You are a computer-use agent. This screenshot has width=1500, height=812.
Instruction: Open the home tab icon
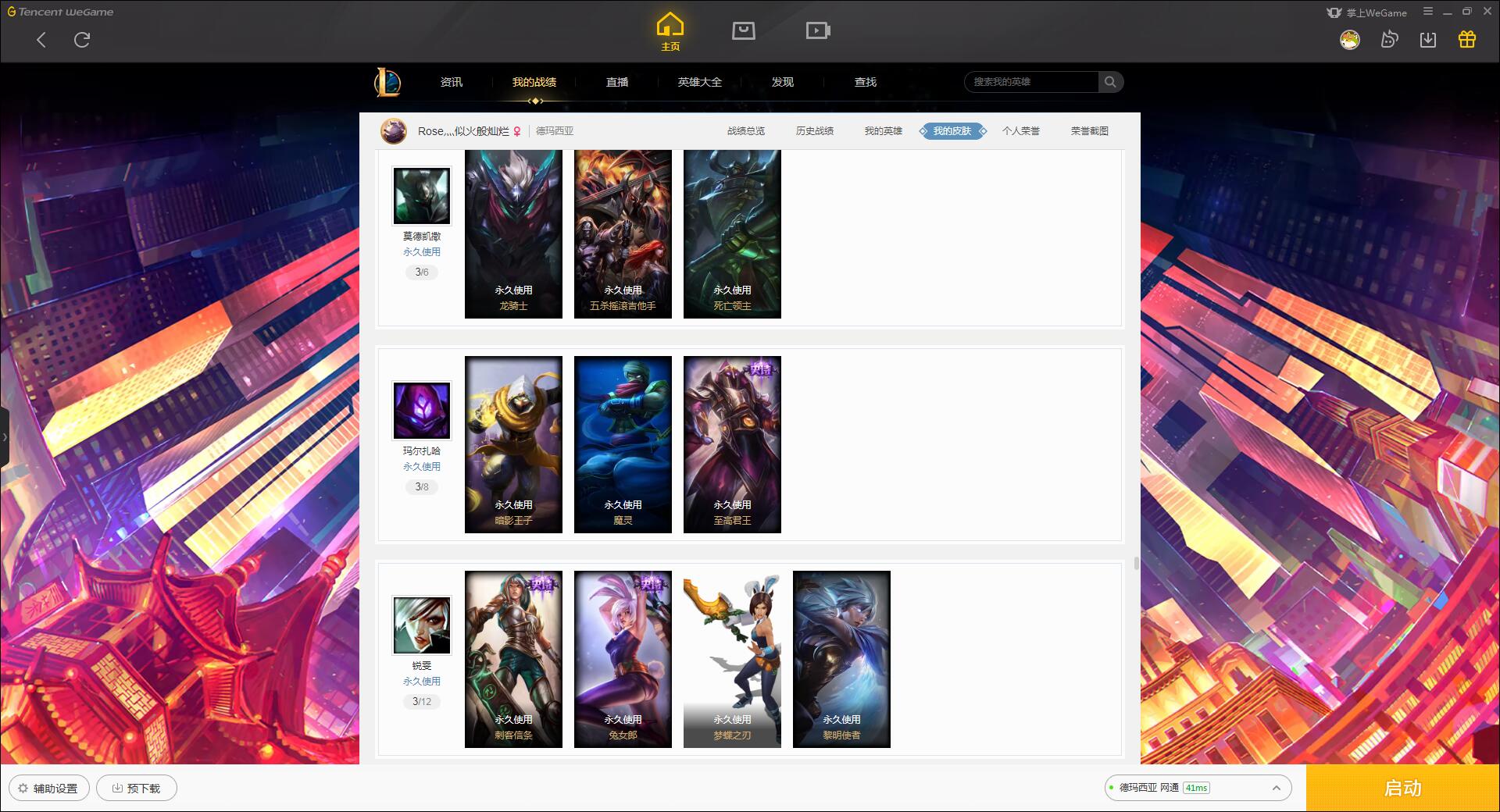click(670, 32)
